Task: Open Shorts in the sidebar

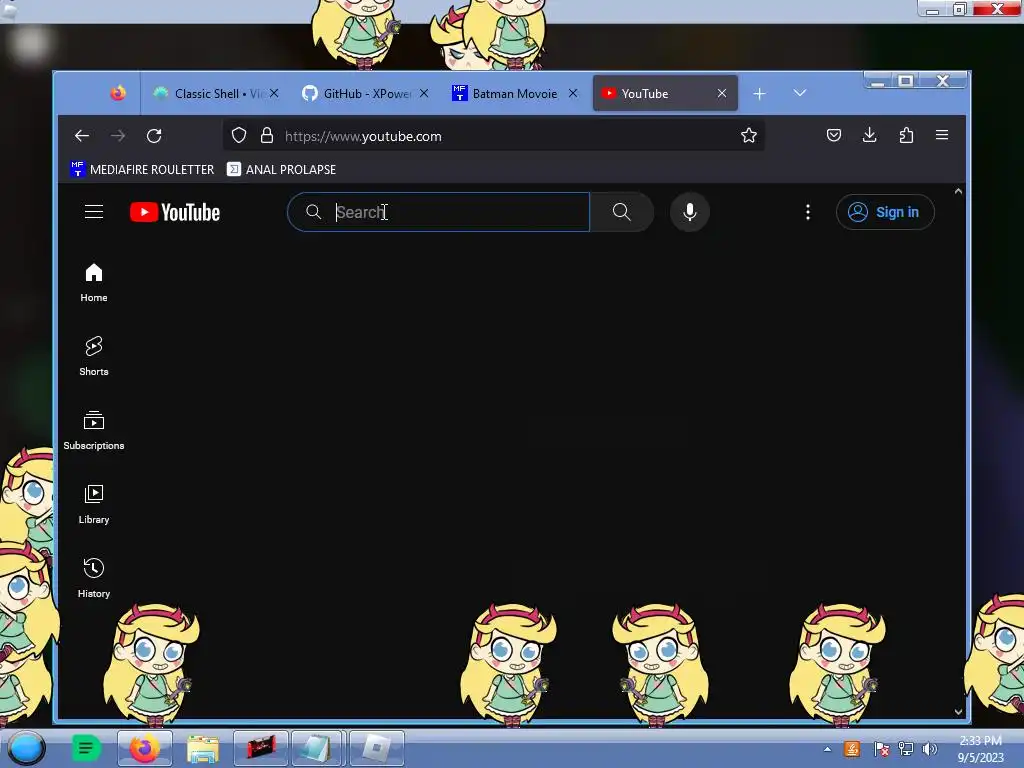Action: 94,356
